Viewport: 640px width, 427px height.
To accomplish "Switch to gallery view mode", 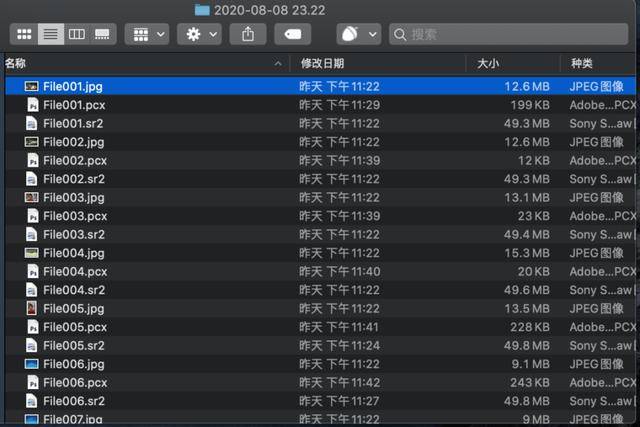I will click(x=102, y=34).
